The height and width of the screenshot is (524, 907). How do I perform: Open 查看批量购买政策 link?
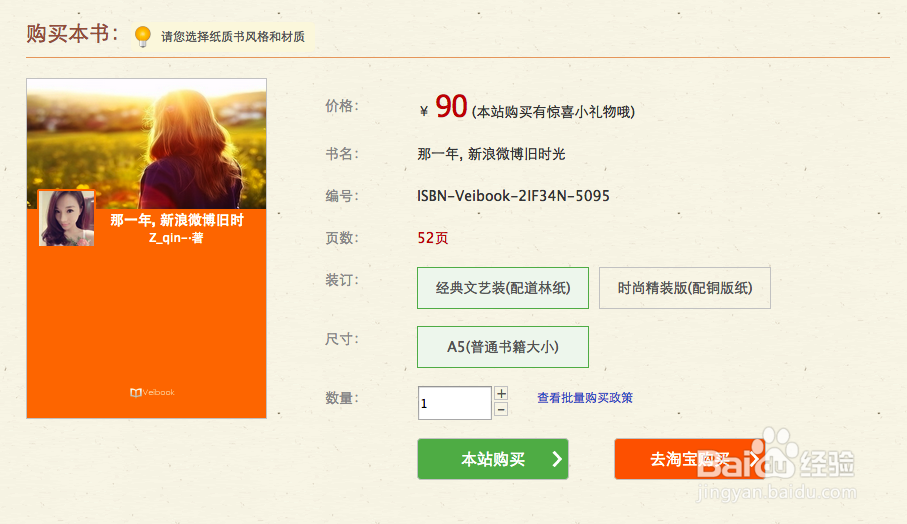(585, 398)
